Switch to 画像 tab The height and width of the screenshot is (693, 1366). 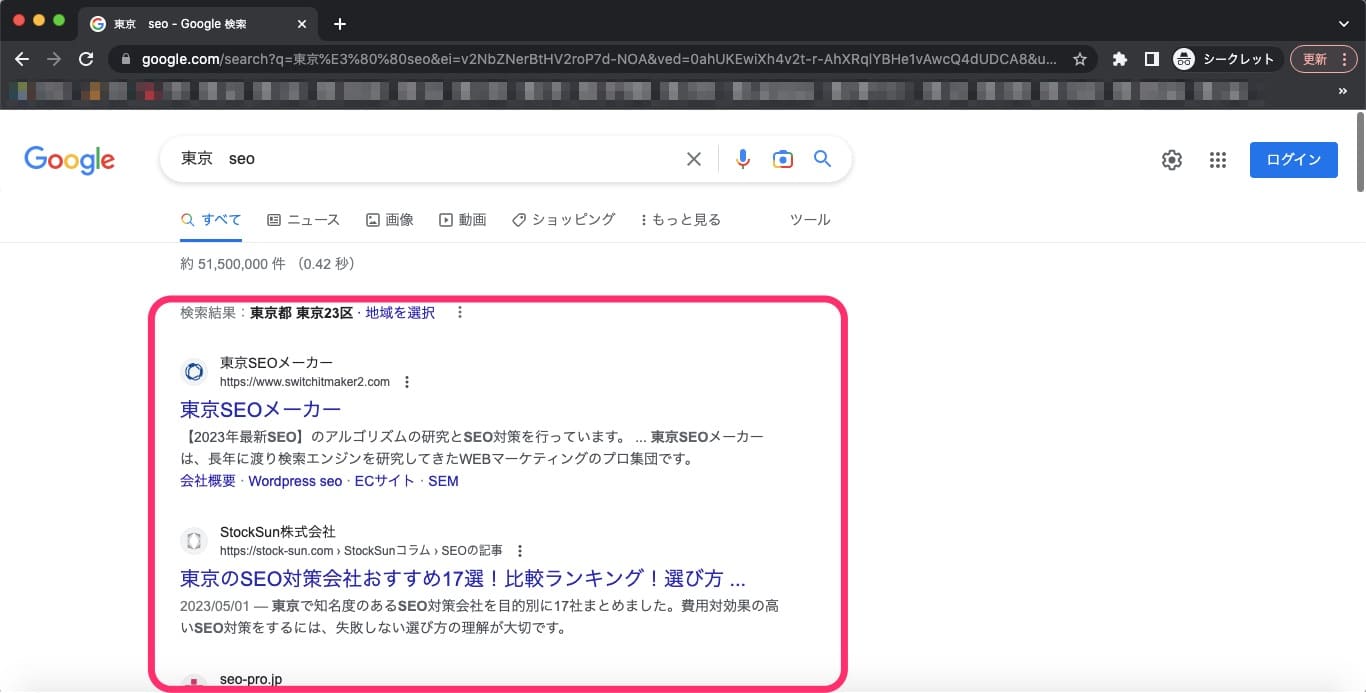[x=390, y=220]
